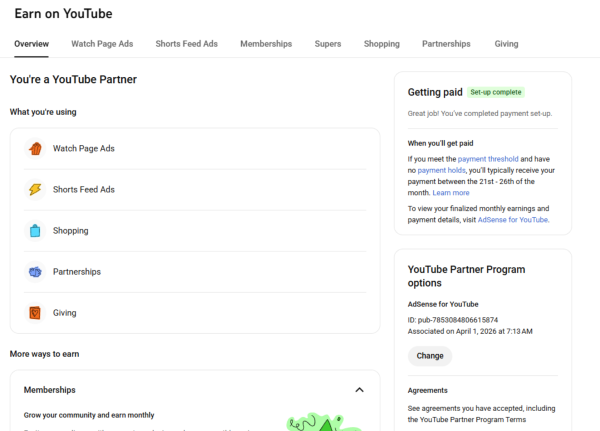Click the Agreements heading
The width and height of the screenshot is (600, 431).
pyautogui.click(x=427, y=390)
